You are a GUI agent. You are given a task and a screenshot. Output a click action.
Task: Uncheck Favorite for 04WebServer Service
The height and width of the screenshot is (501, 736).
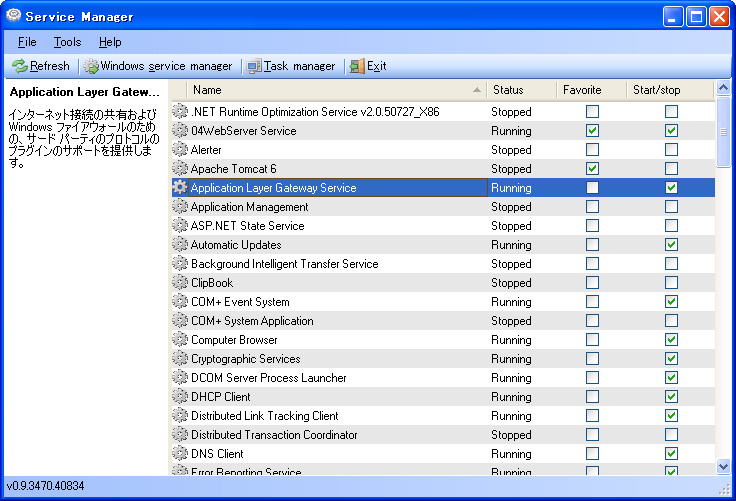click(x=592, y=131)
